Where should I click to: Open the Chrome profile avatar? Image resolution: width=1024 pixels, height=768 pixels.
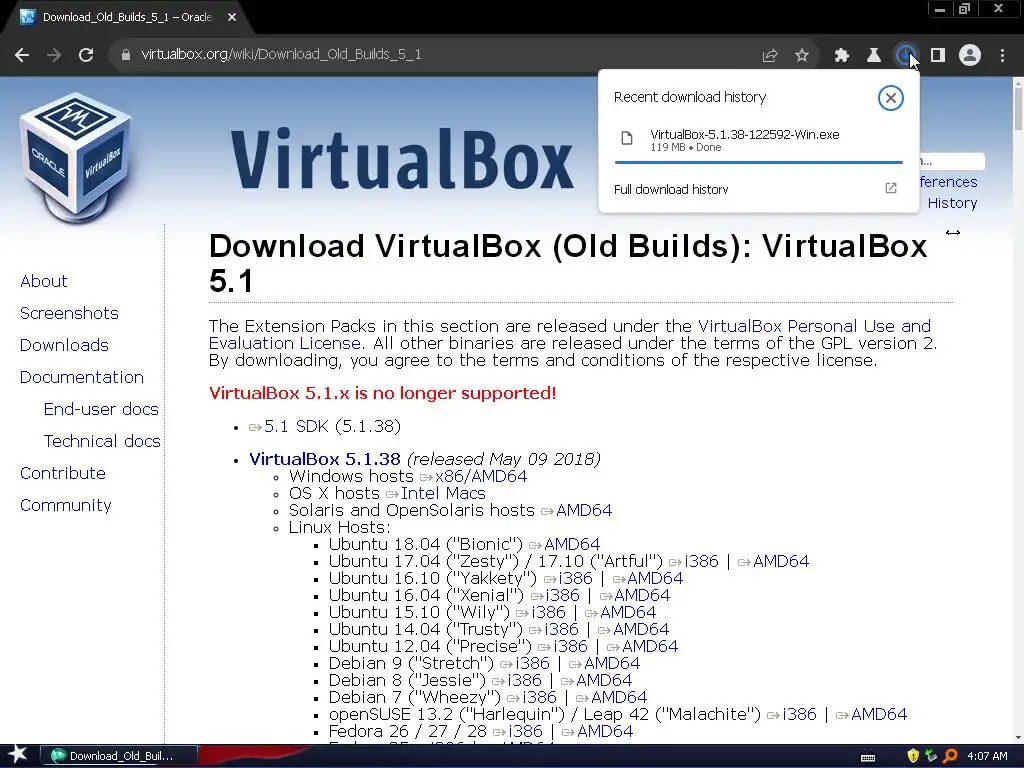970,56
